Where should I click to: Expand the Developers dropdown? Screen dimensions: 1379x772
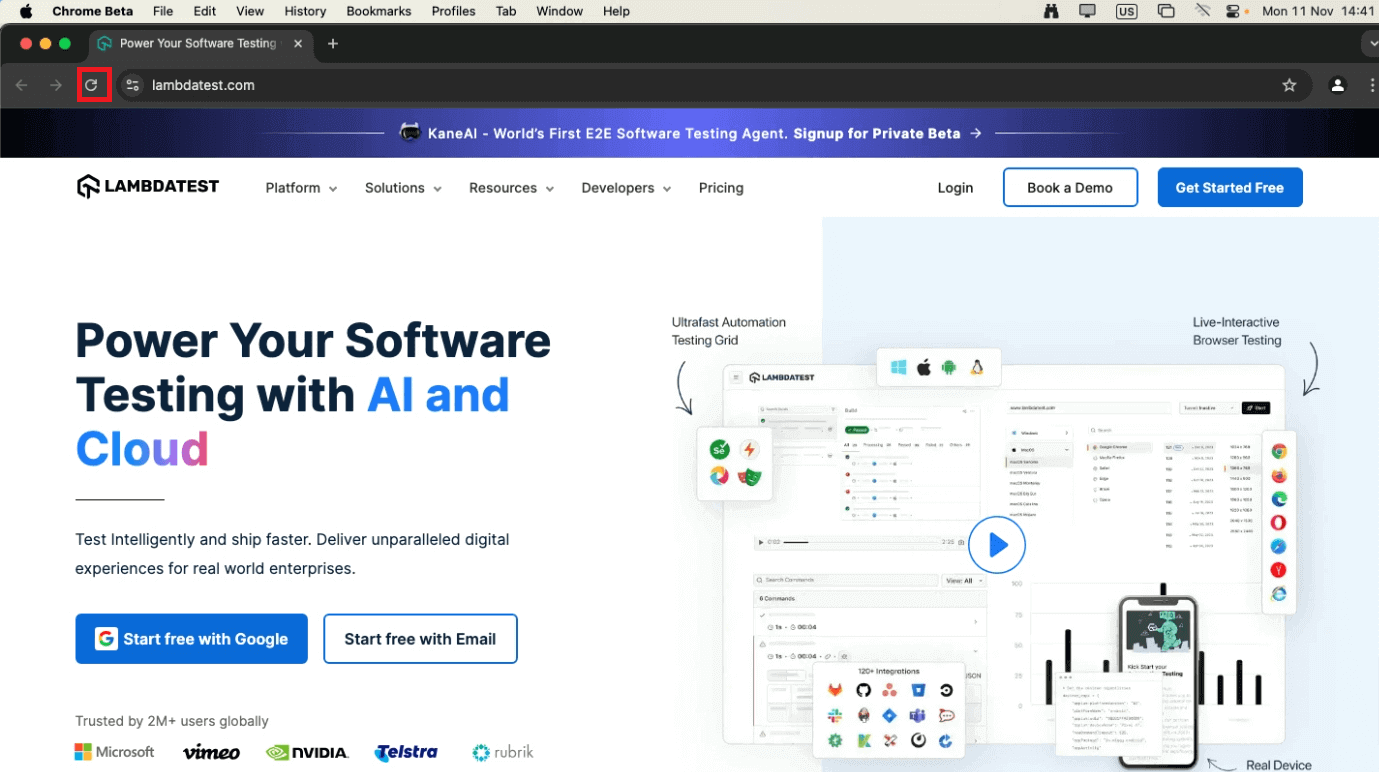626,188
